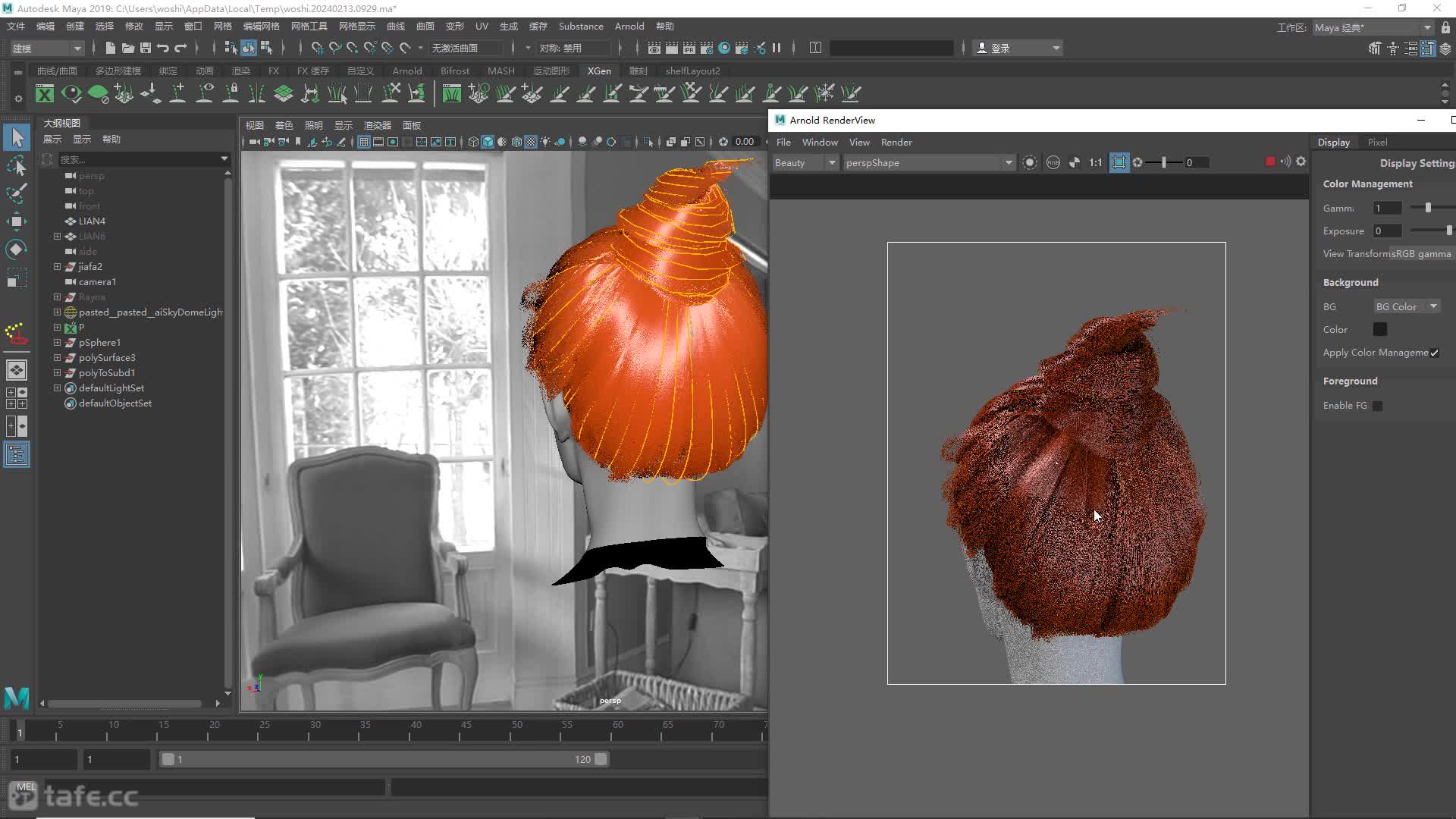Click the Outliner search field
This screenshot has height=819, width=1456.
tap(138, 159)
